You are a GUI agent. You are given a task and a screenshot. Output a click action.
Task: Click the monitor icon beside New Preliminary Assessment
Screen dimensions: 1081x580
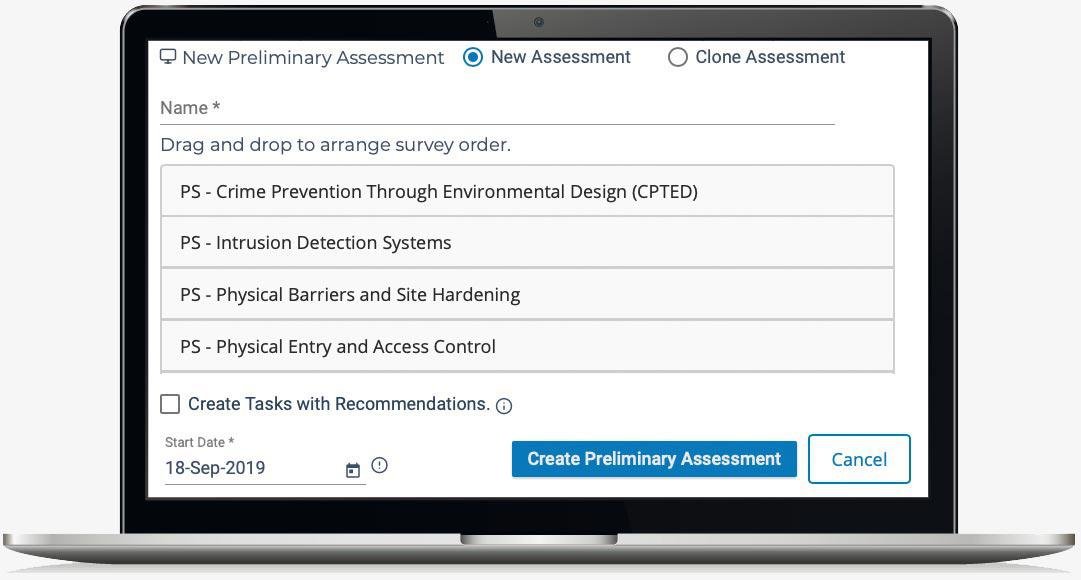click(x=169, y=56)
